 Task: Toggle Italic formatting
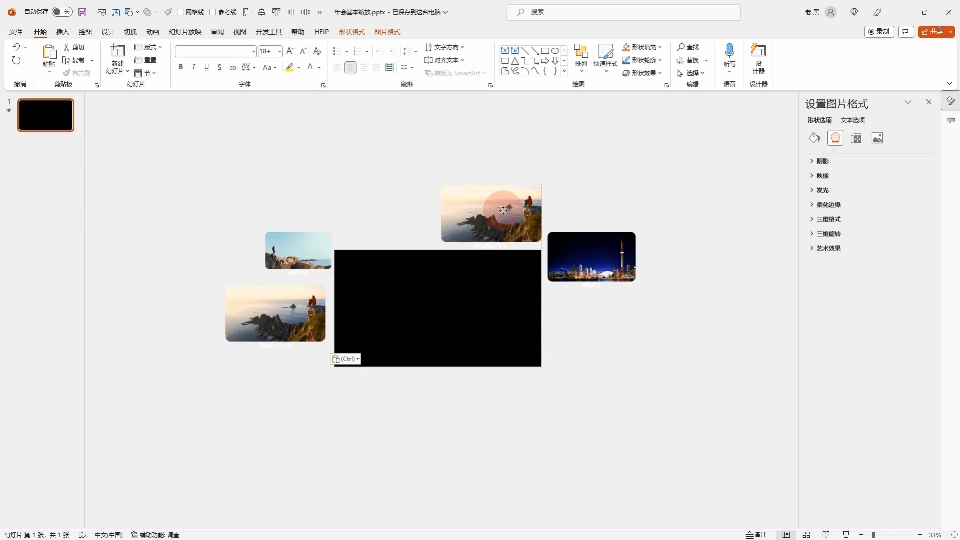[193, 67]
